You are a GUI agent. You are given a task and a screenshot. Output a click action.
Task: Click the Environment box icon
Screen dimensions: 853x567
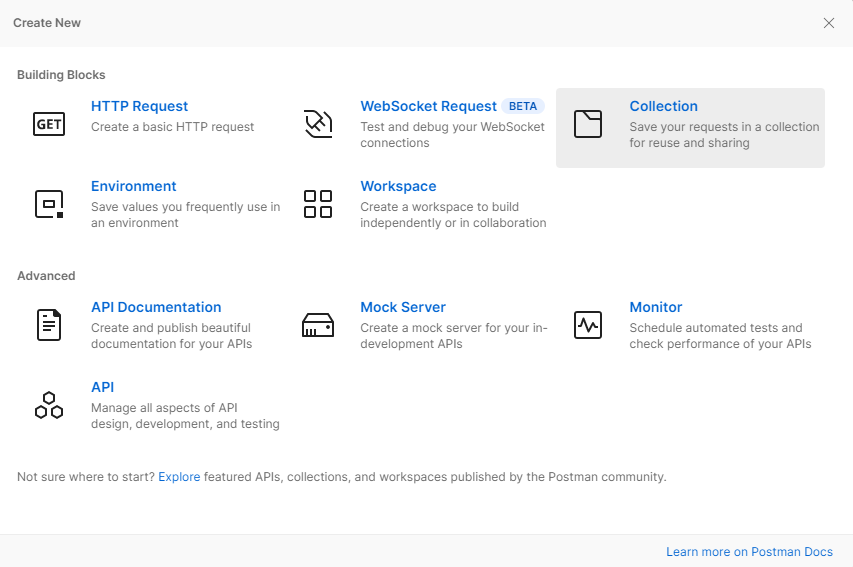[x=49, y=204]
